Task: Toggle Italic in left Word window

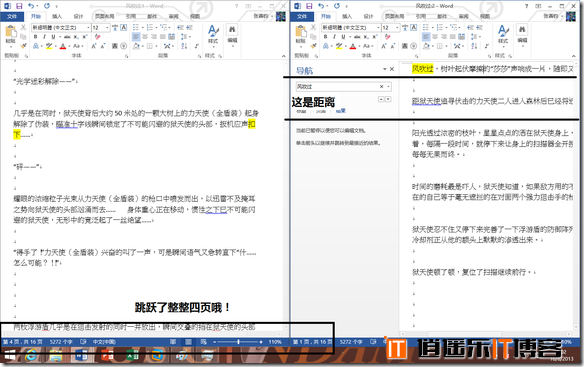Action: pos(44,37)
